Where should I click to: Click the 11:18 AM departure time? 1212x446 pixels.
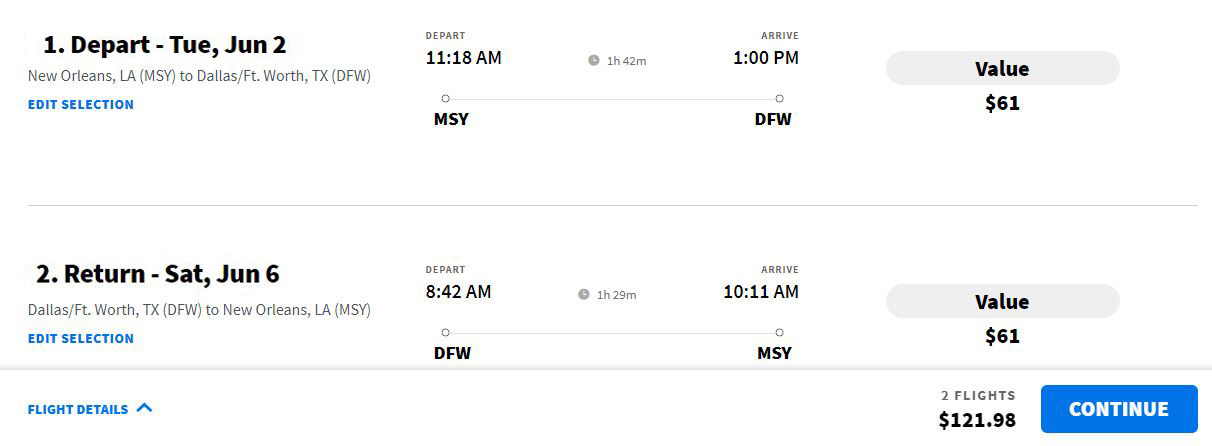pos(463,58)
